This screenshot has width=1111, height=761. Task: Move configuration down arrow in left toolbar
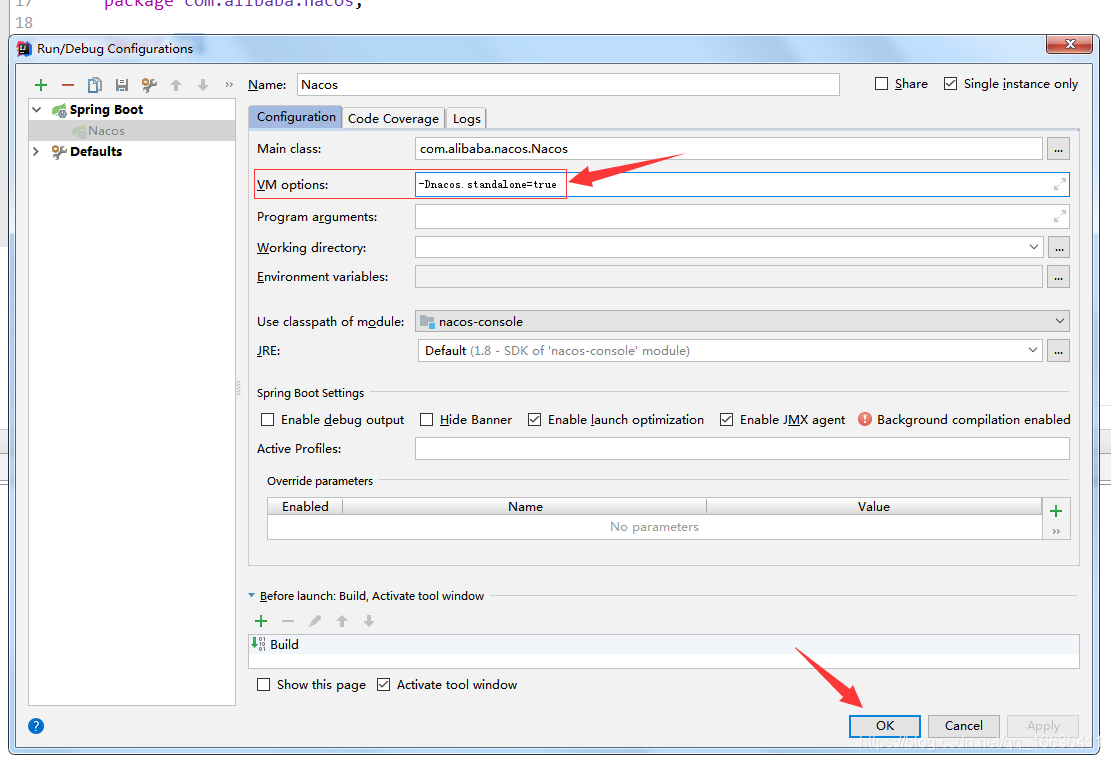pyautogui.click(x=203, y=85)
